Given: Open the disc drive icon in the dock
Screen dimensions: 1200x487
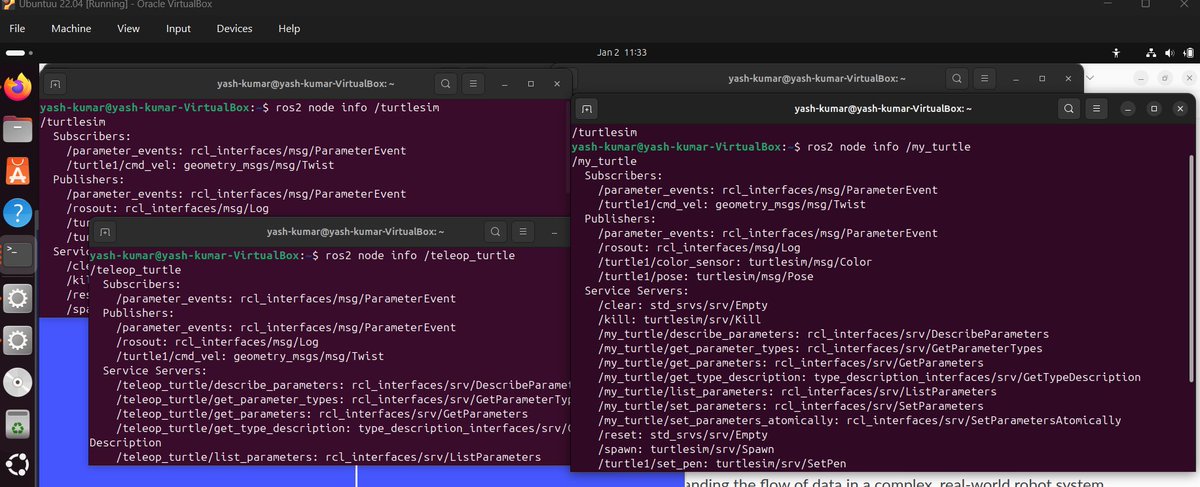Looking at the screenshot, I should 18,382.
